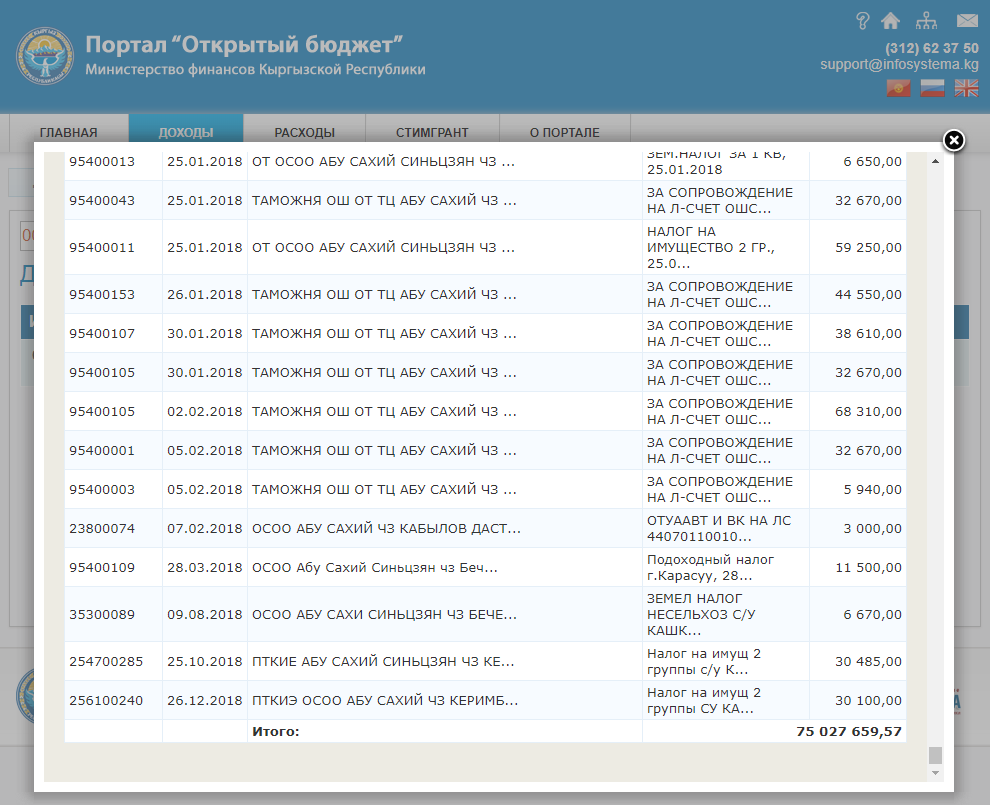Image resolution: width=990 pixels, height=805 pixels.
Task: Click scrollbar up arrow in popup
Action: coord(936,161)
